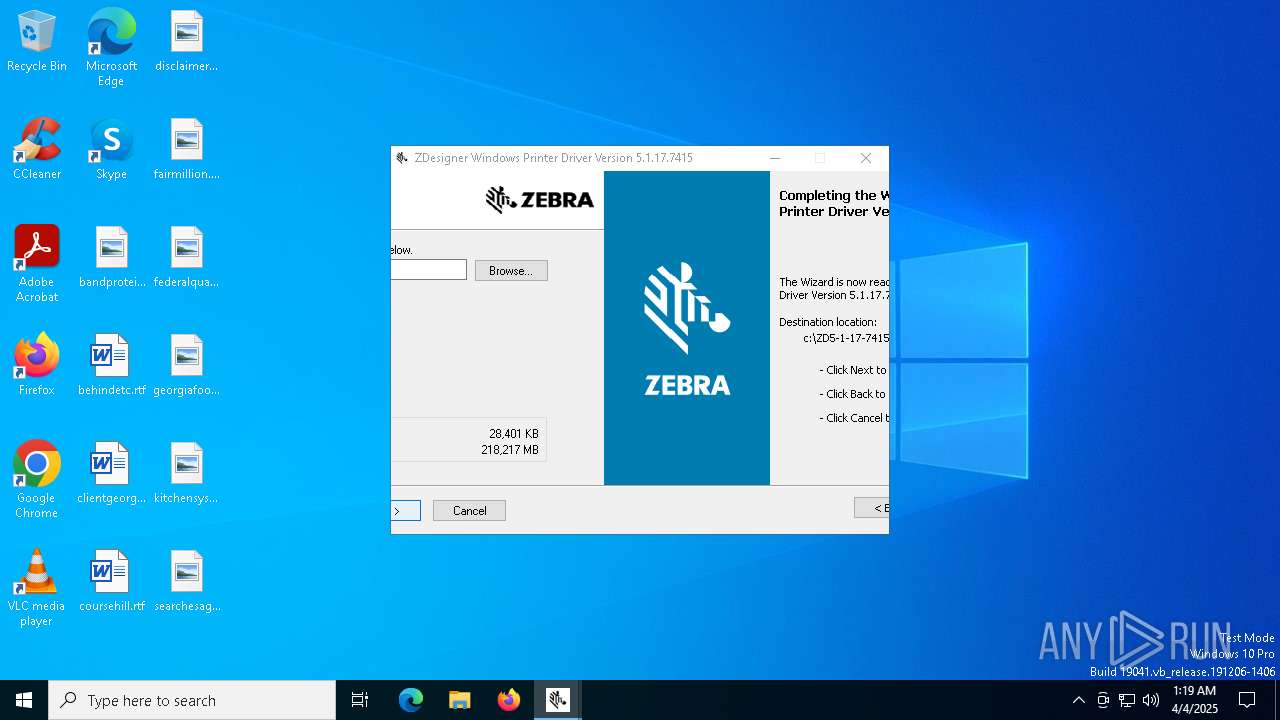Image resolution: width=1280 pixels, height=720 pixels.
Task: Click the taskbar search box
Action: point(192,700)
